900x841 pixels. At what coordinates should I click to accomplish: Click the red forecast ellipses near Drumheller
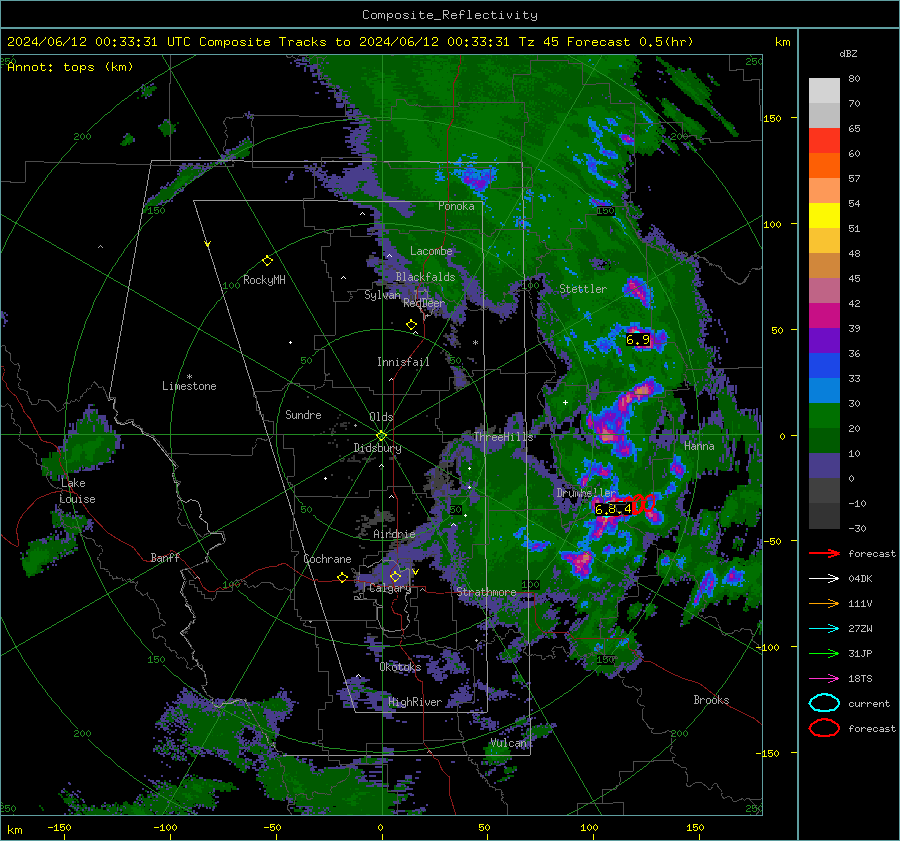(x=643, y=504)
